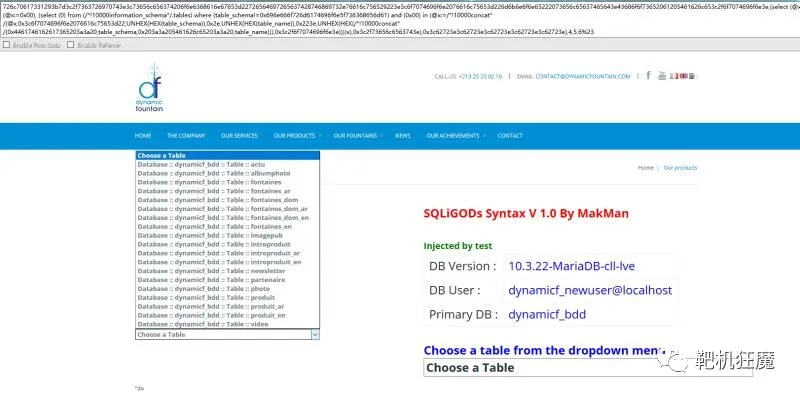Click the Home breadcrumb link
Screen dimensions: 800x395
point(645,168)
